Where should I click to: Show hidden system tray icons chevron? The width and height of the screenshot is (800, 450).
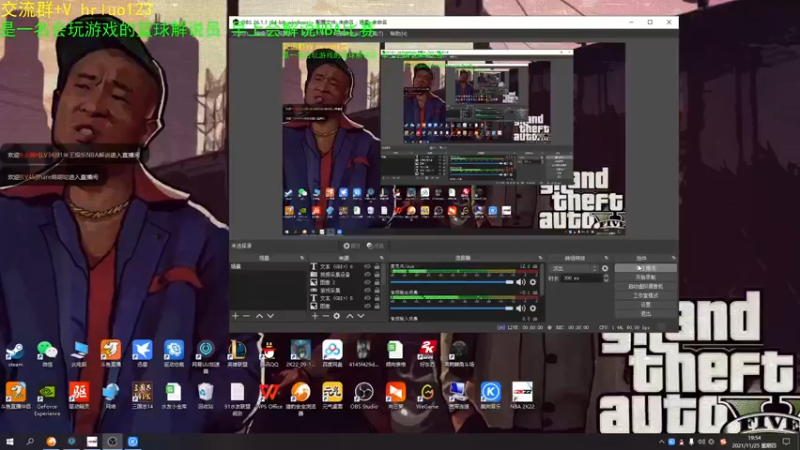(661, 442)
